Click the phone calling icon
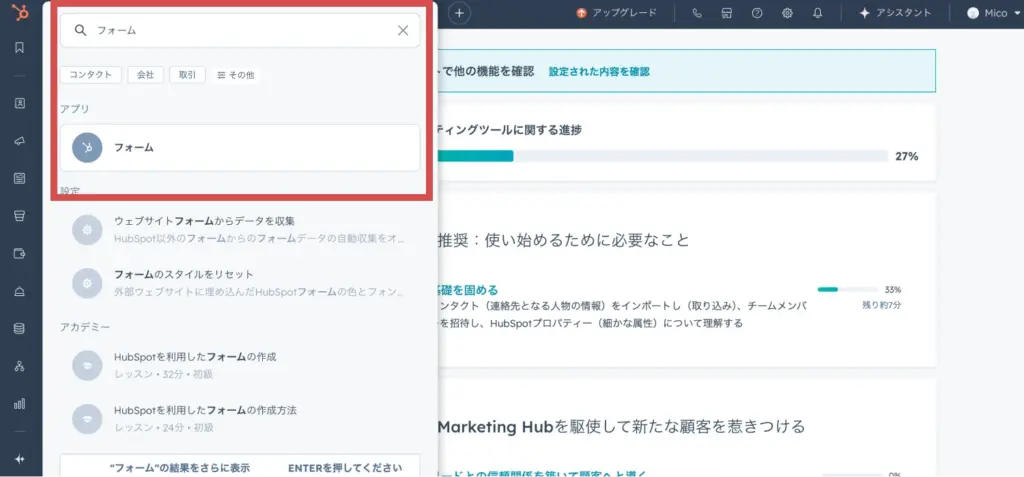The height and width of the screenshot is (477, 1024). tap(697, 13)
